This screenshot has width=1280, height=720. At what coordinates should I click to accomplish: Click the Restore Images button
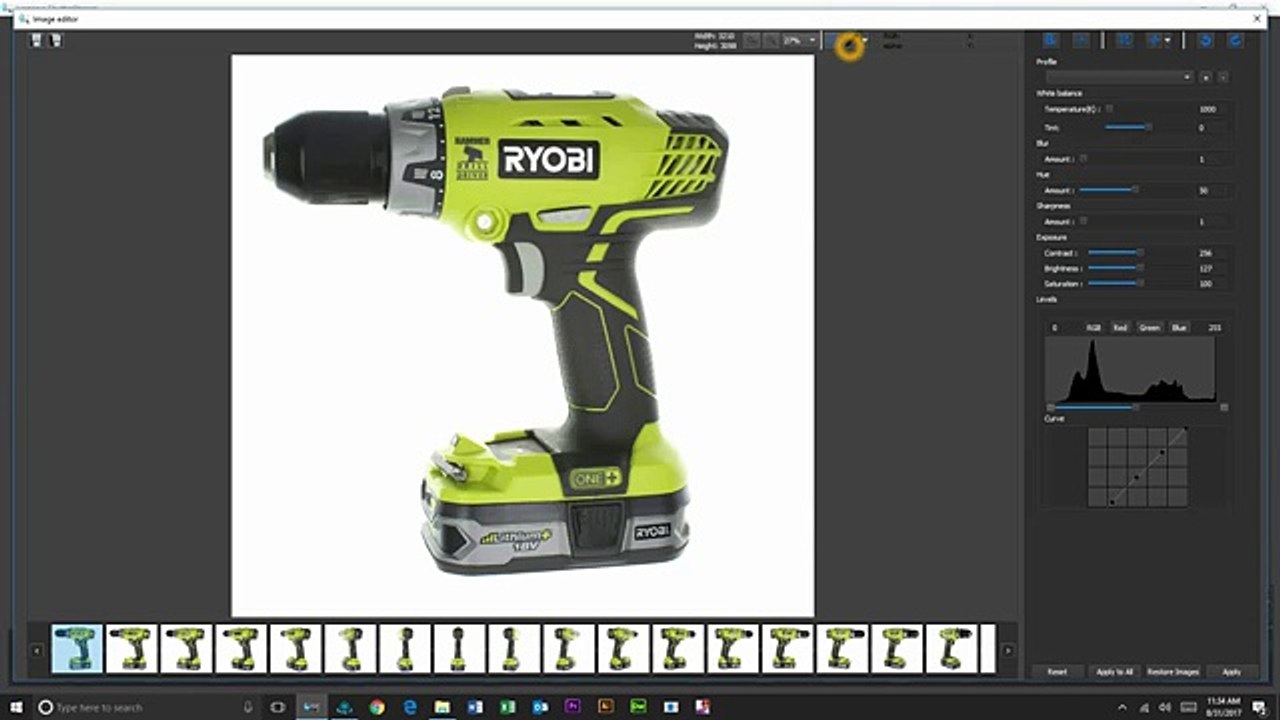1173,672
